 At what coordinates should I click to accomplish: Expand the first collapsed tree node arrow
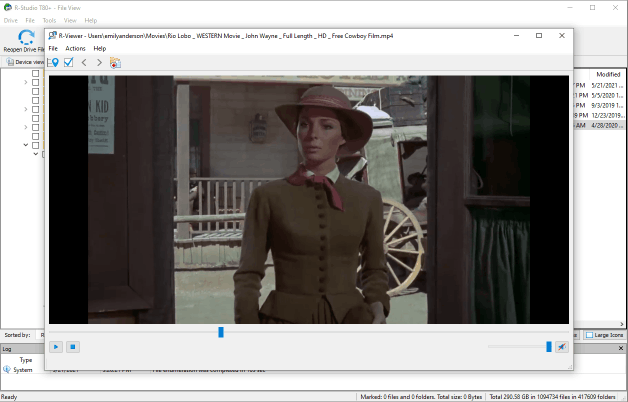pyautogui.click(x=26, y=82)
